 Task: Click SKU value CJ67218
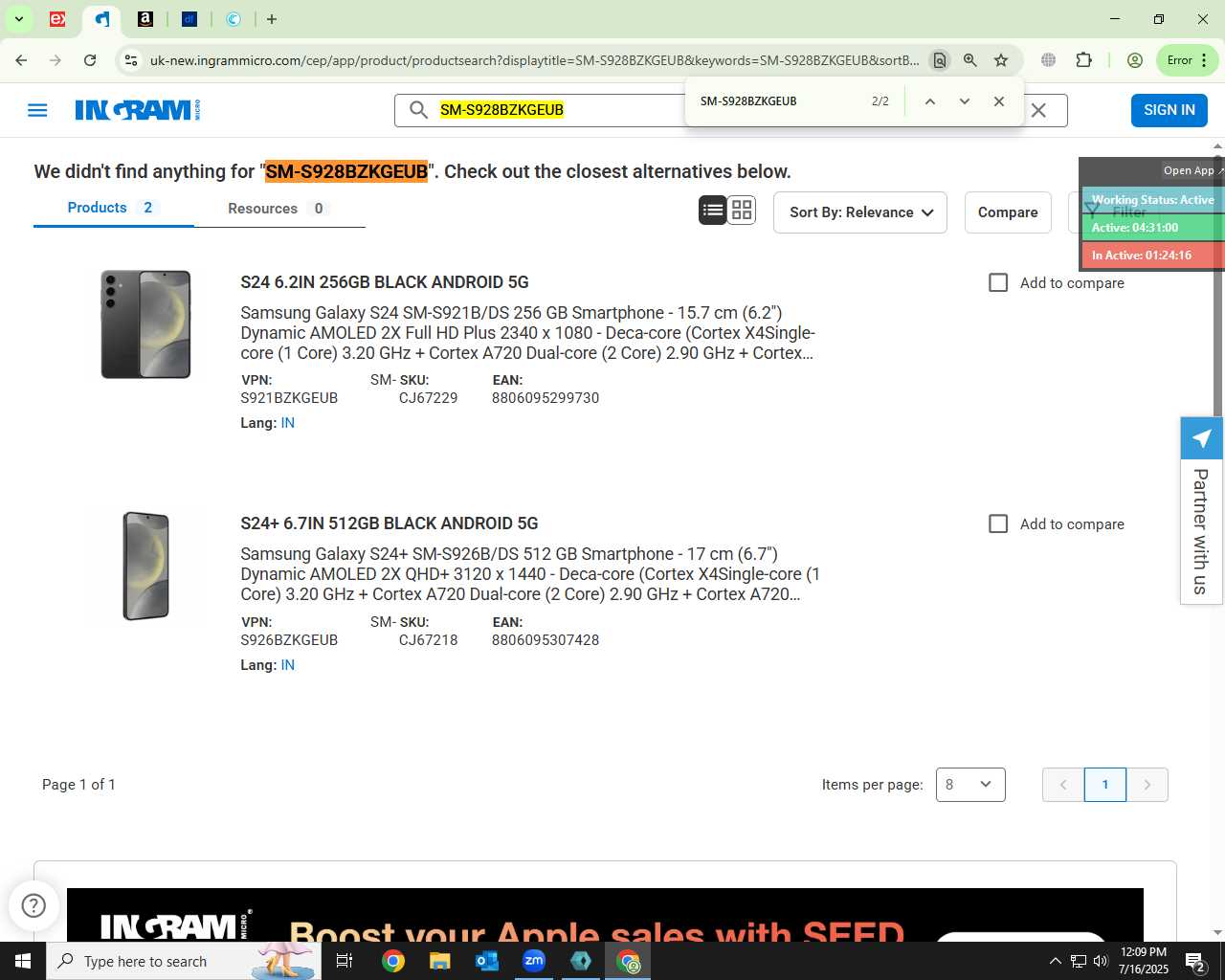(428, 640)
